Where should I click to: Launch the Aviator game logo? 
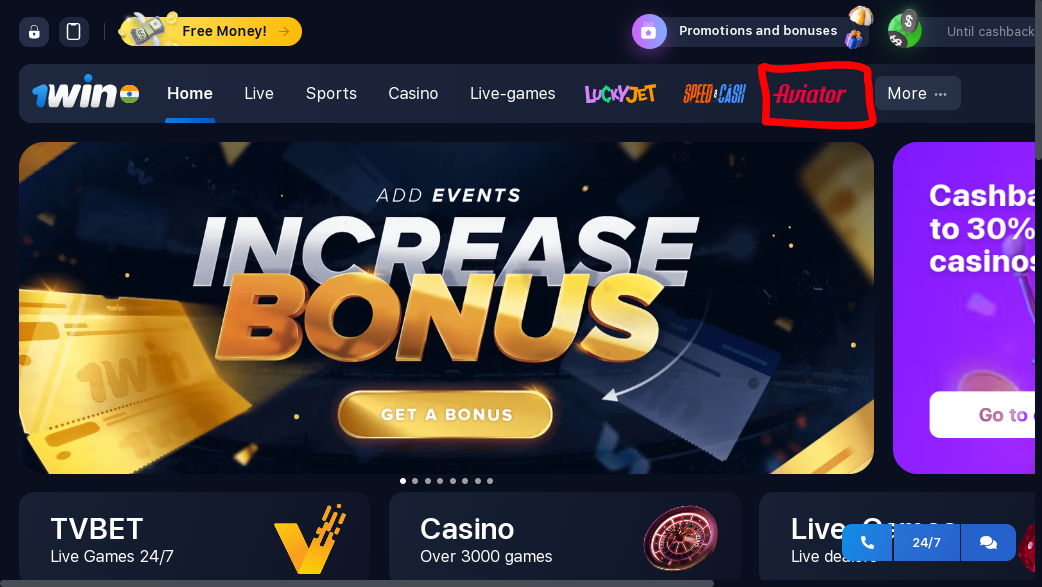[810, 94]
